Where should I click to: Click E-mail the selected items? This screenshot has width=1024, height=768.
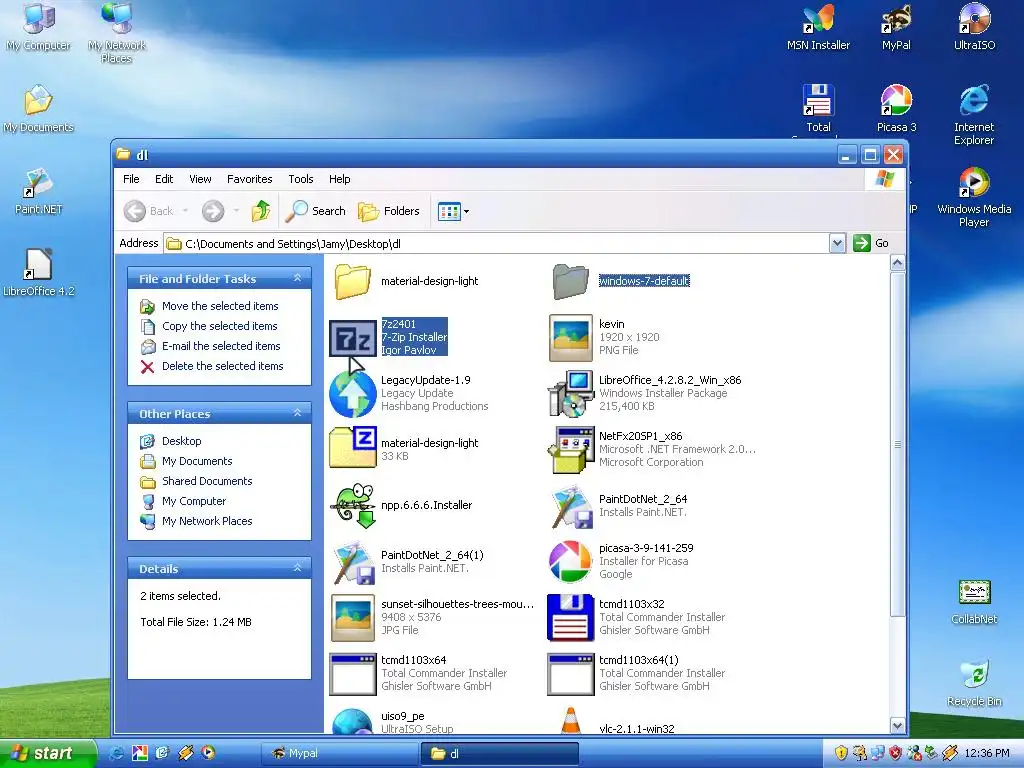[x=221, y=346]
